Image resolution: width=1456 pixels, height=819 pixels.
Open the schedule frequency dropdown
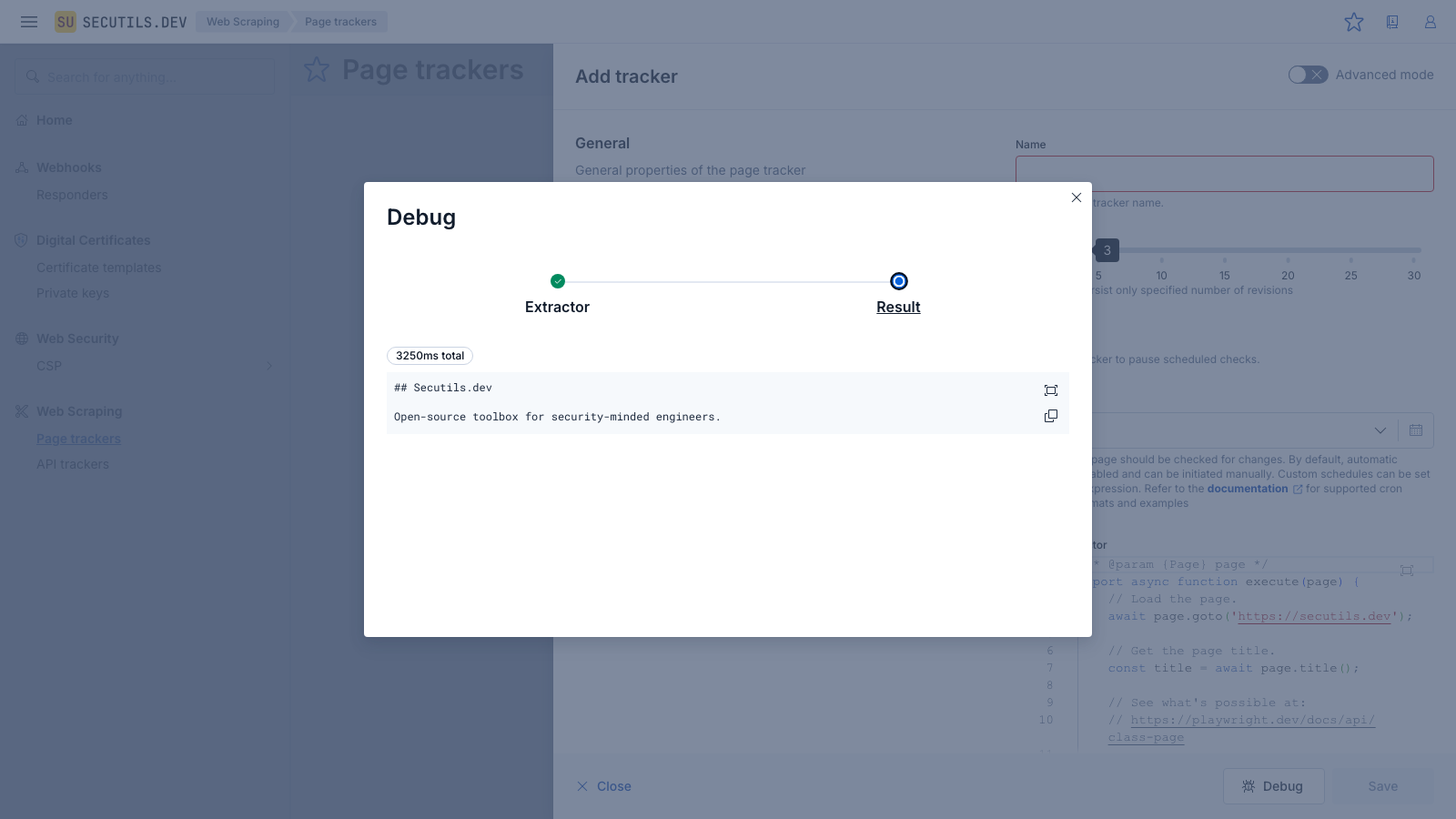pos(1380,430)
